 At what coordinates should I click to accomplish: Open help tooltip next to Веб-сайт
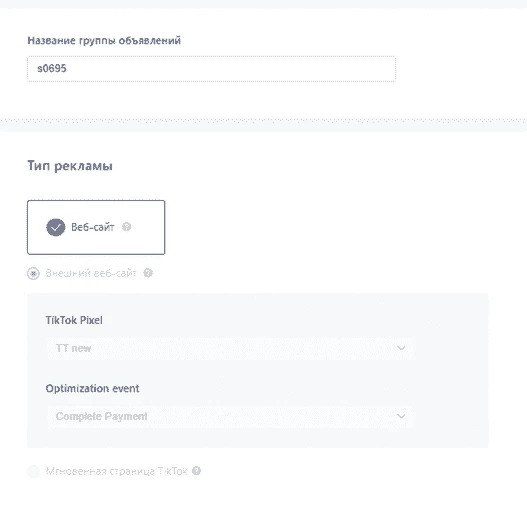(x=126, y=227)
